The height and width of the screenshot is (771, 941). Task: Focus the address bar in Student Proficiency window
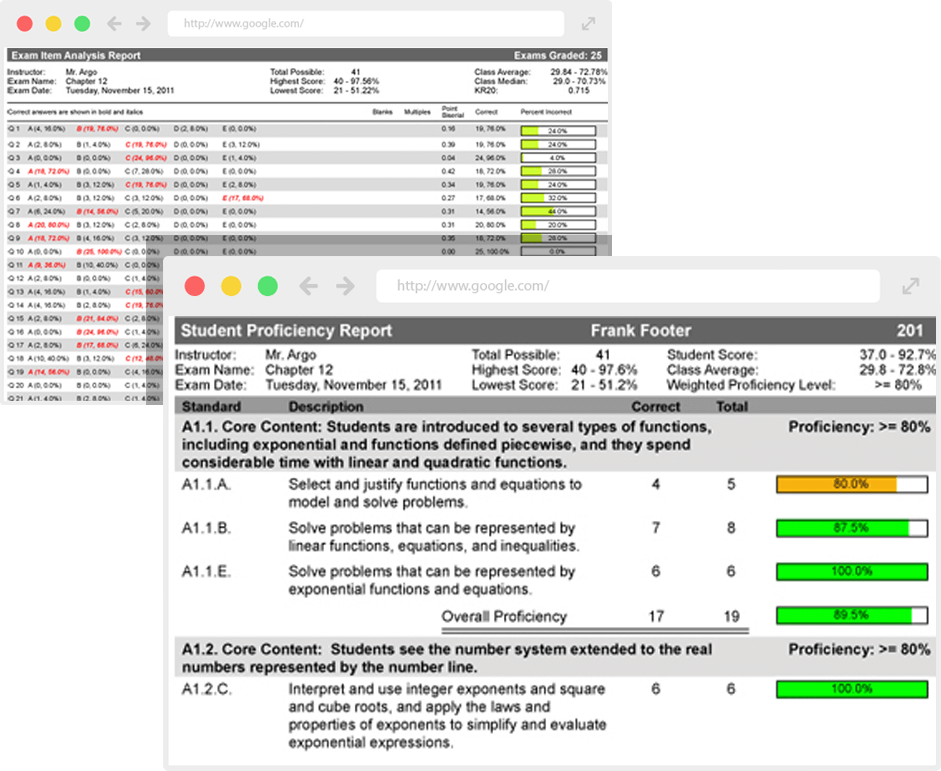click(627, 286)
